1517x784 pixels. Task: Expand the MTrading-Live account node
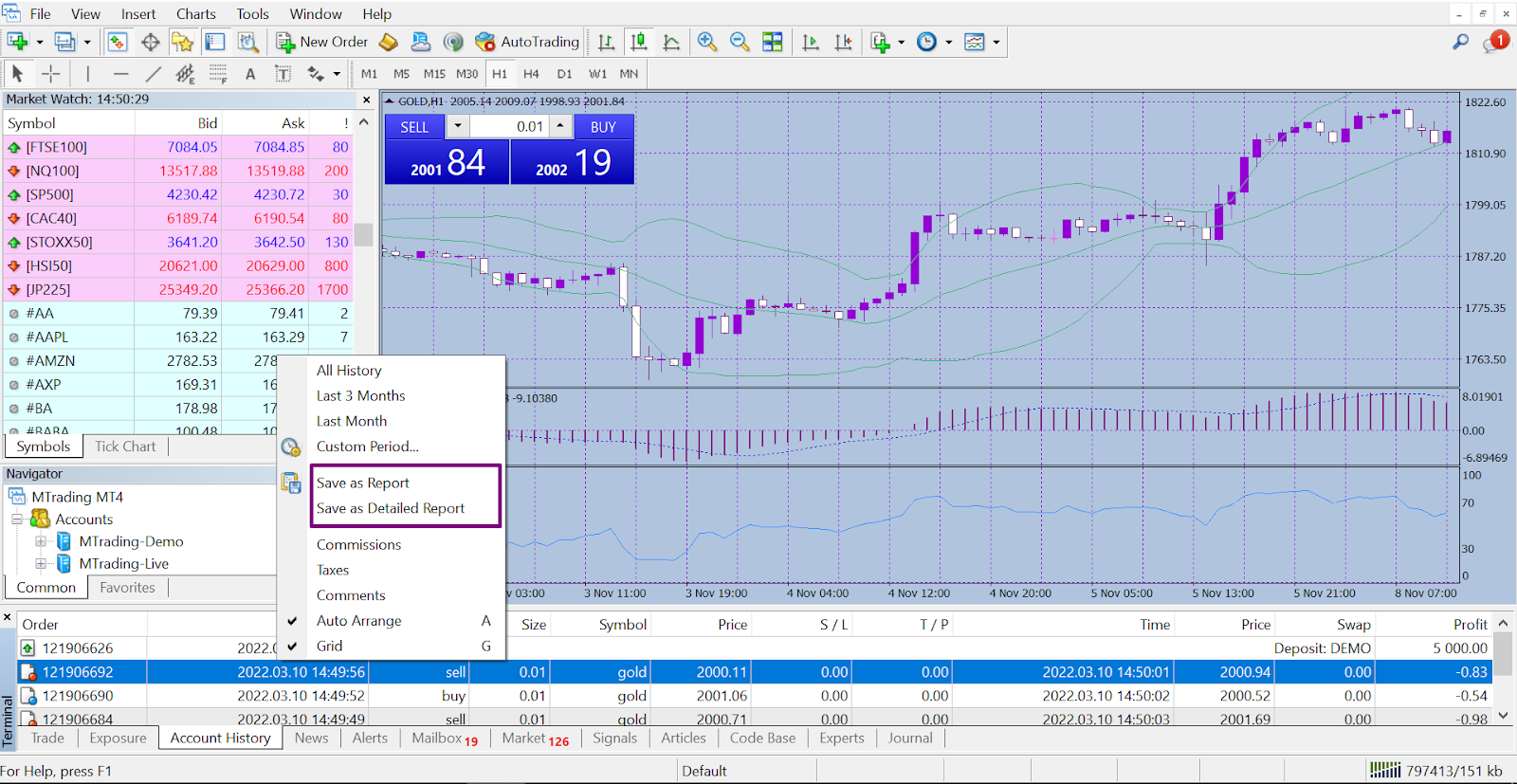41,563
